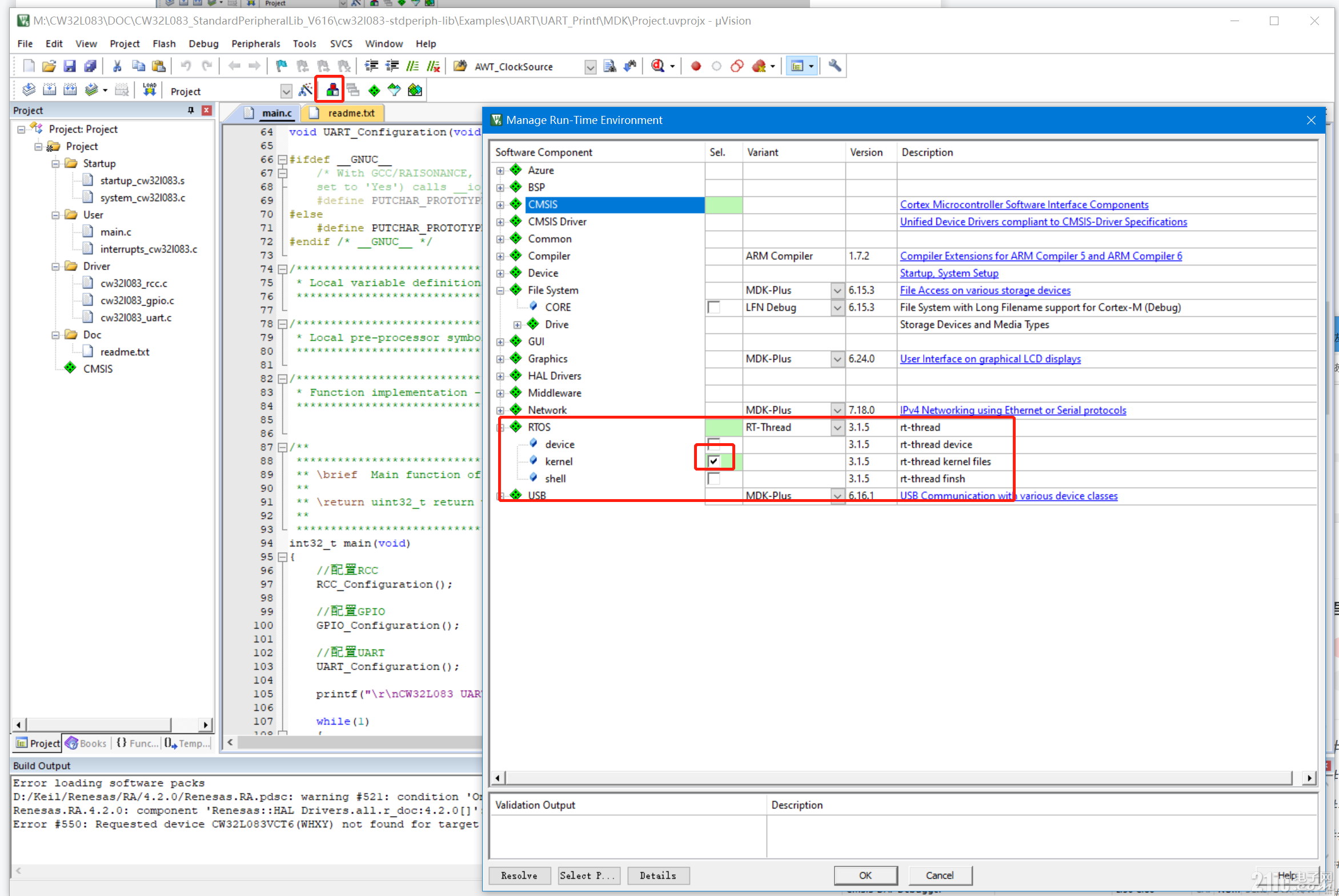
Task: Open IPv4 Networking using Ethernet link
Action: [1013, 410]
